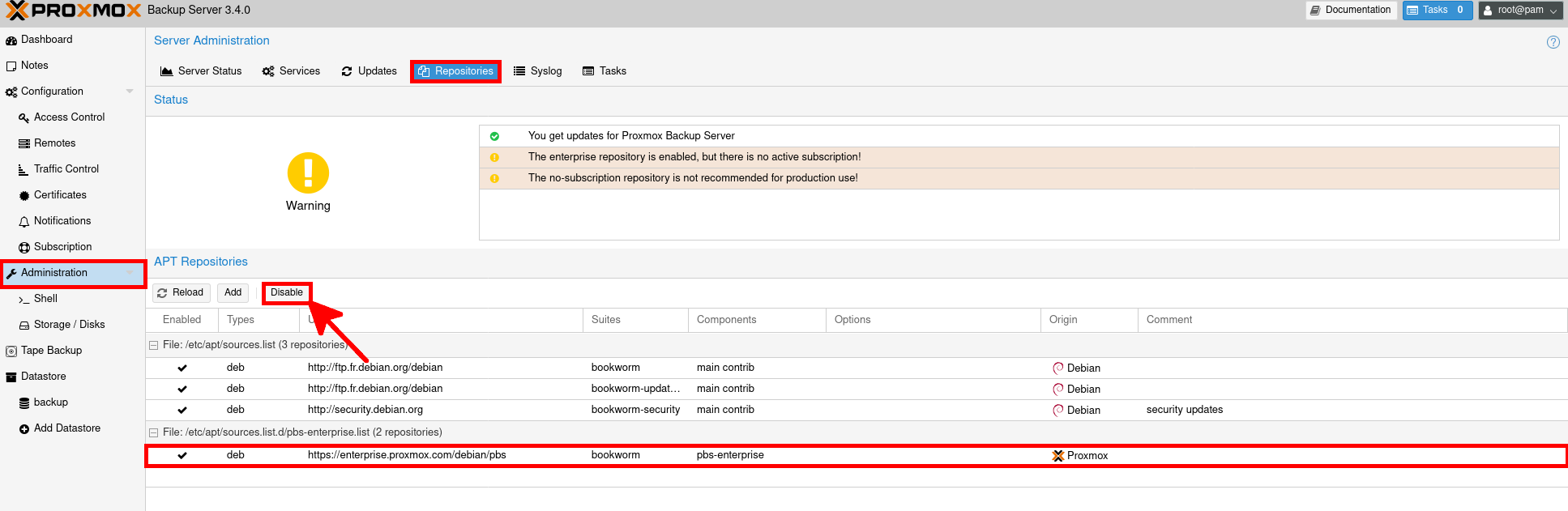1568x511 pixels.
Task: Select the Repositories tab
Action: (x=455, y=71)
